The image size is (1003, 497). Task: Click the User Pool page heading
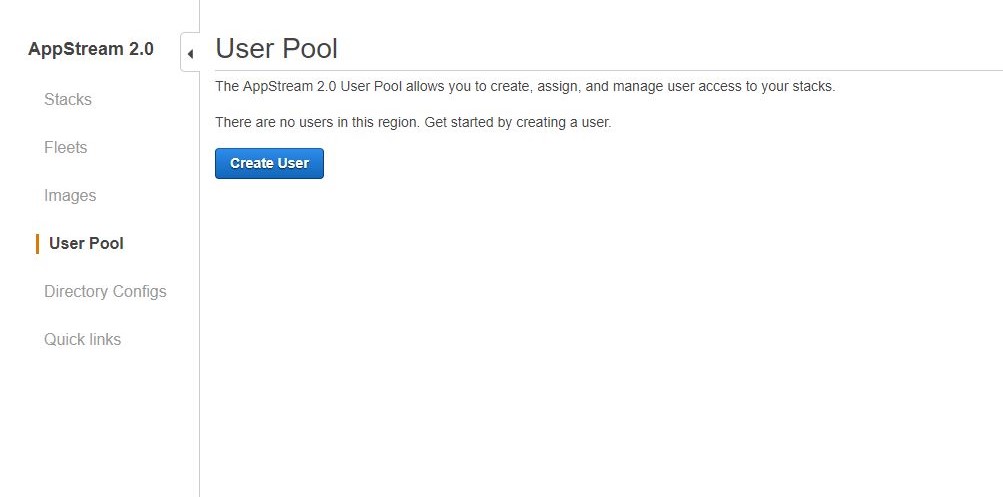276,49
